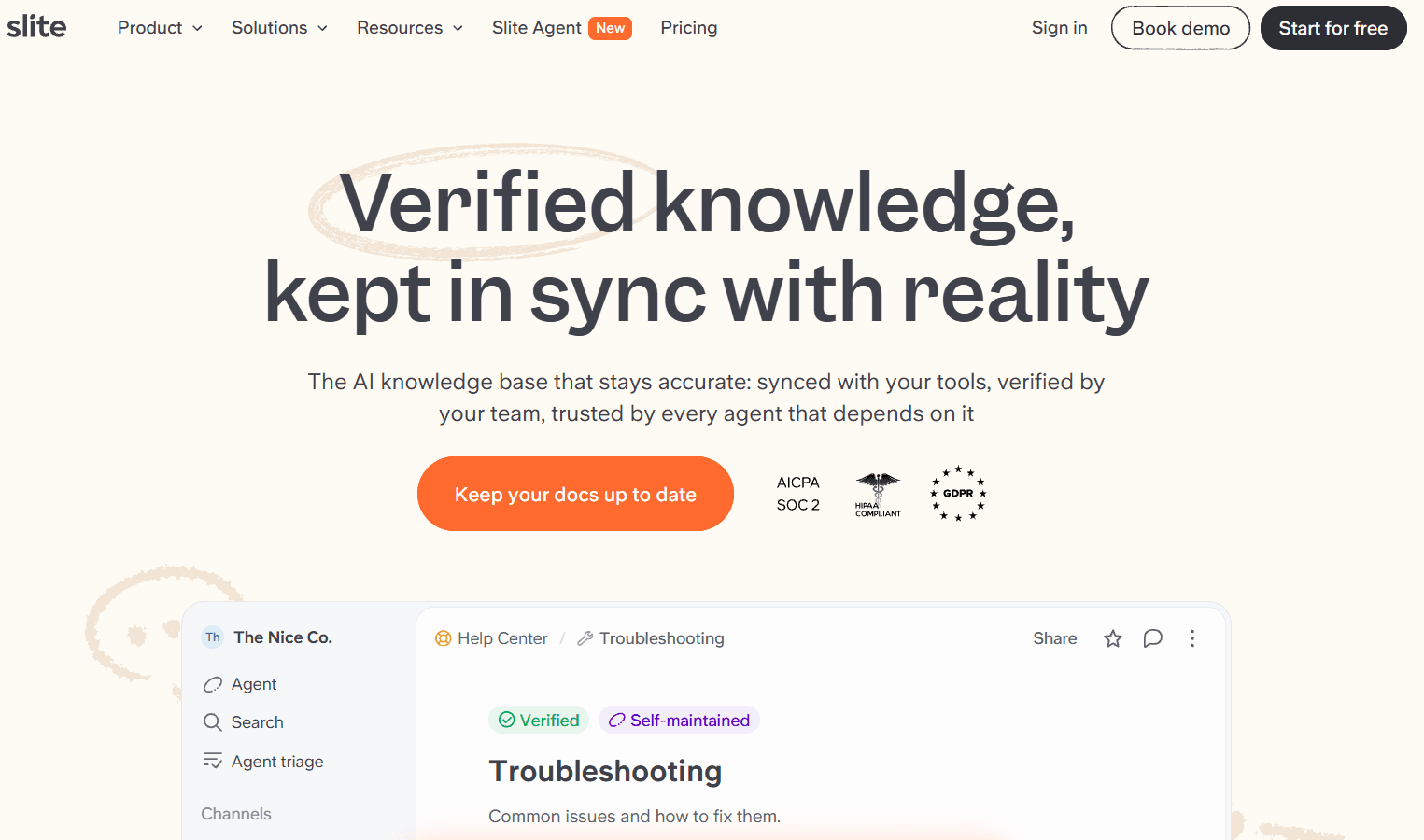
Task: Click the AICPA SOC 2 badge
Action: 798,494
